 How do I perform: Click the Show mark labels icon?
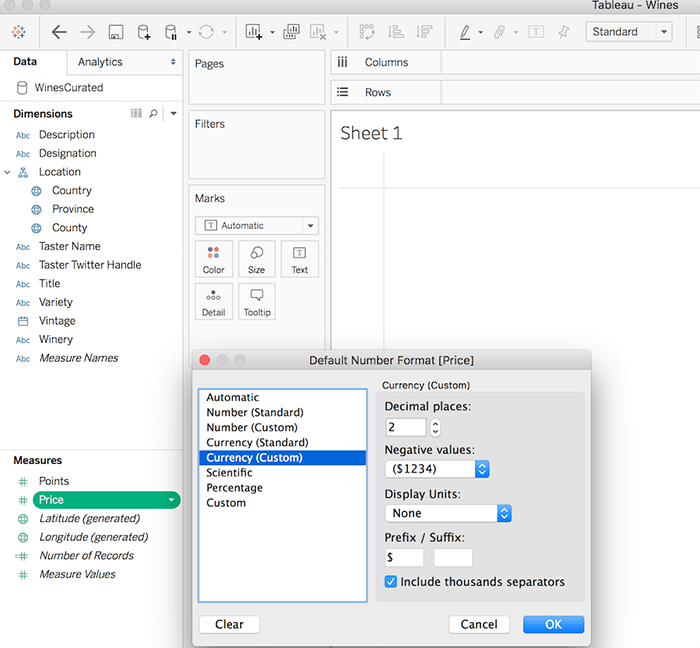click(x=536, y=32)
